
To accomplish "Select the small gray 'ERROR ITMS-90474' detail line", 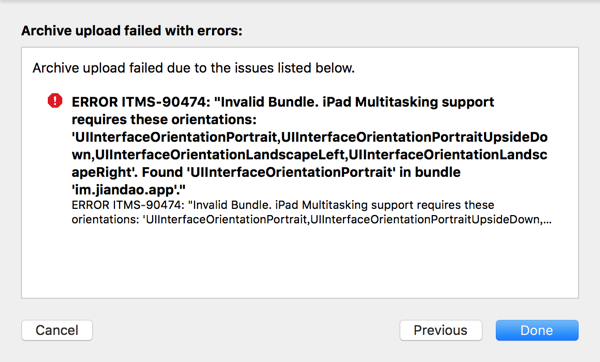I will [283, 205].
